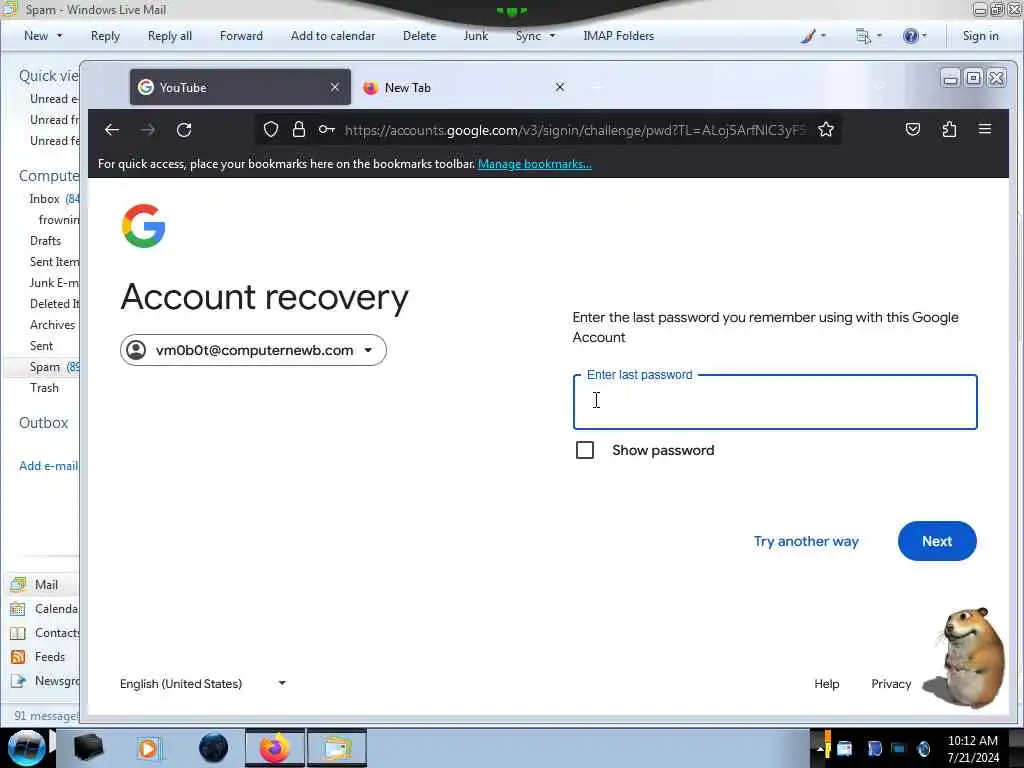The height and width of the screenshot is (768, 1024).
Task: Open saved logins key icon in address bar
Action: tap(327, 129)
